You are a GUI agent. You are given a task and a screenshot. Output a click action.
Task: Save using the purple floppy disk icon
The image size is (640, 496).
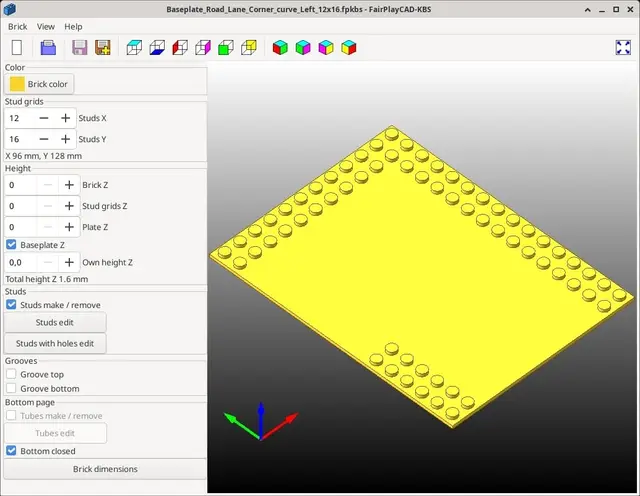(x=80, y=47)
